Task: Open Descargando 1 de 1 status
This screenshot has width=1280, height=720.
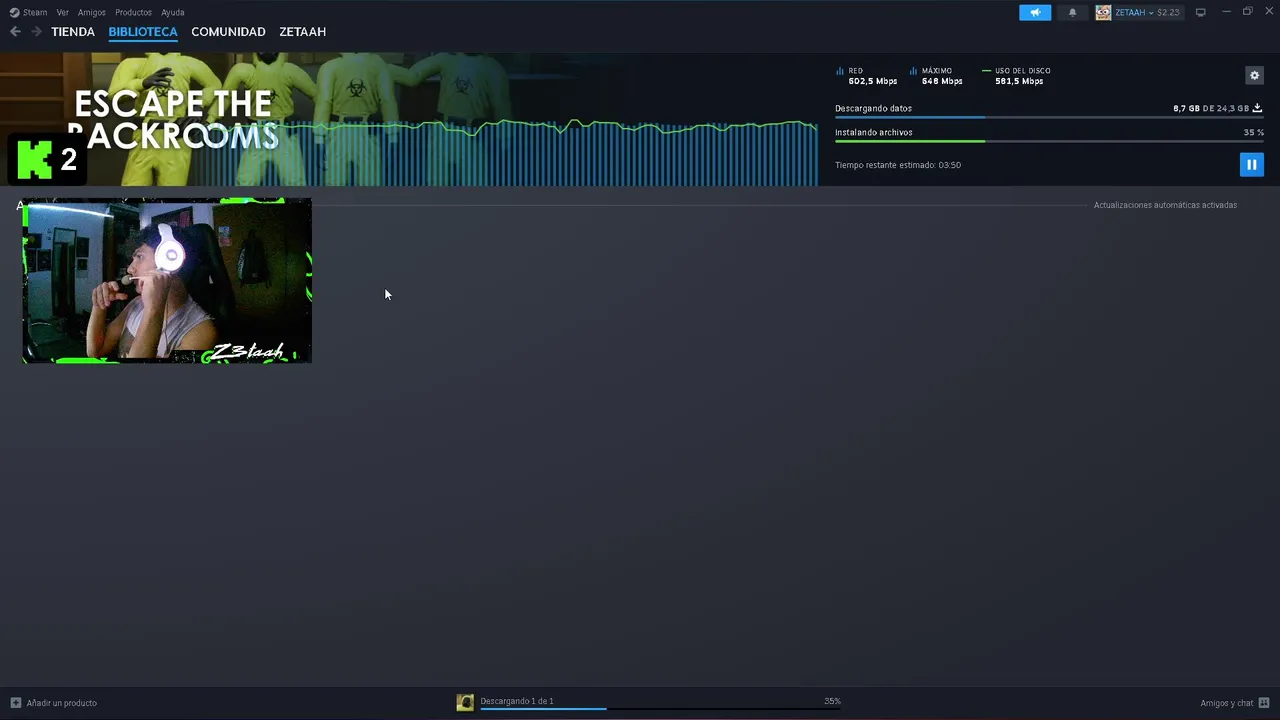Action: tap(517, 701)
